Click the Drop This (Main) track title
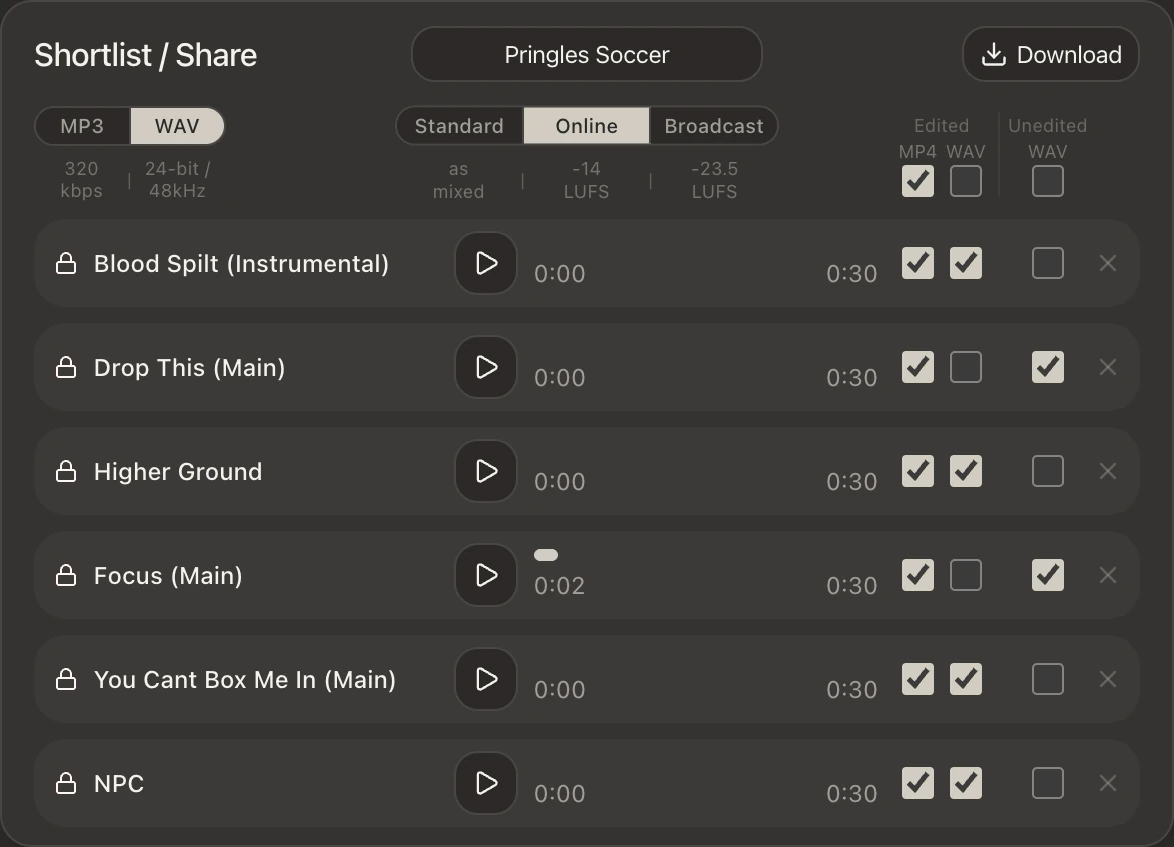 (189, 368)
